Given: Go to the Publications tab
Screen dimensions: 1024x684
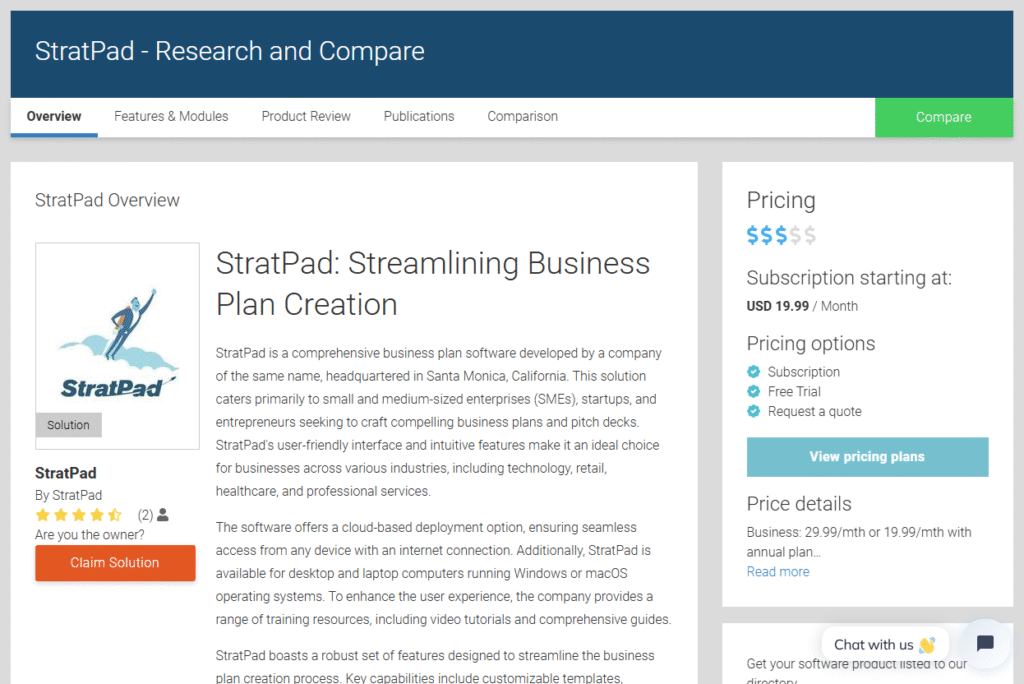Looking at the screenshot, I should pyautogui.click(x=419, y=117).
